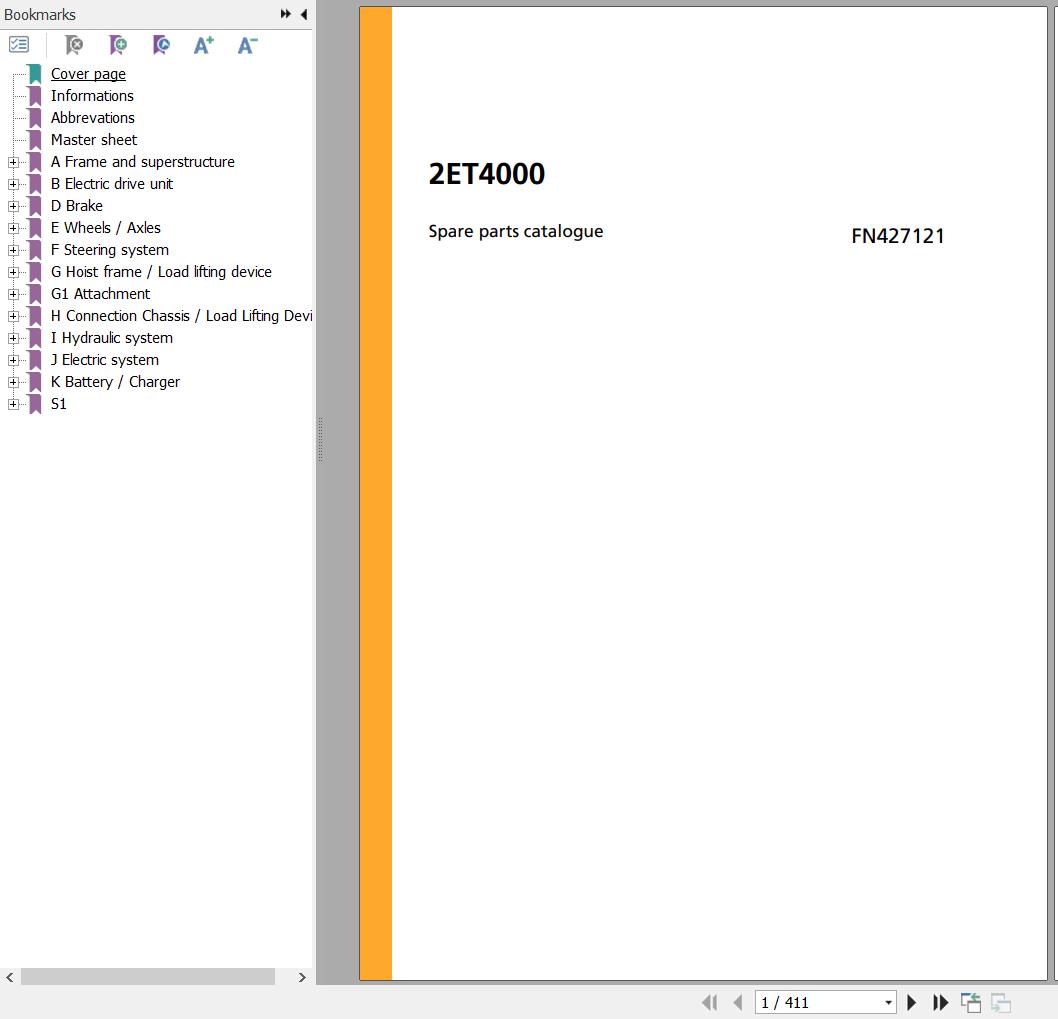1058x1019 pixels.
Task: Click the Master sheet bookmark ribbon icon
Action: 35,140
